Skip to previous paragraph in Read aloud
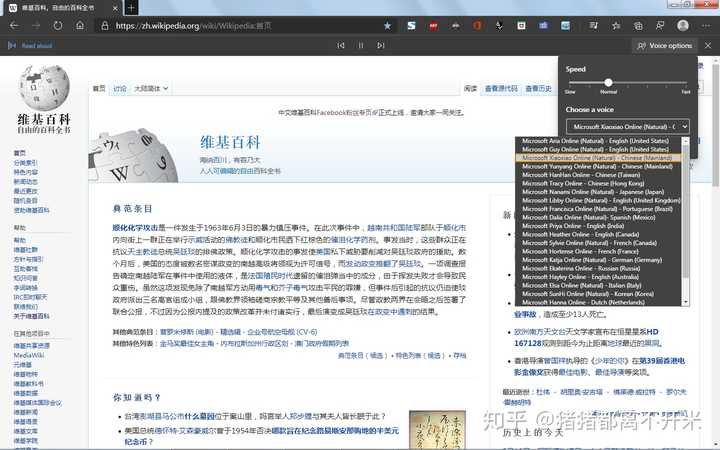The height and width of the screenshot is (450, 720). (x=341, y=45)
